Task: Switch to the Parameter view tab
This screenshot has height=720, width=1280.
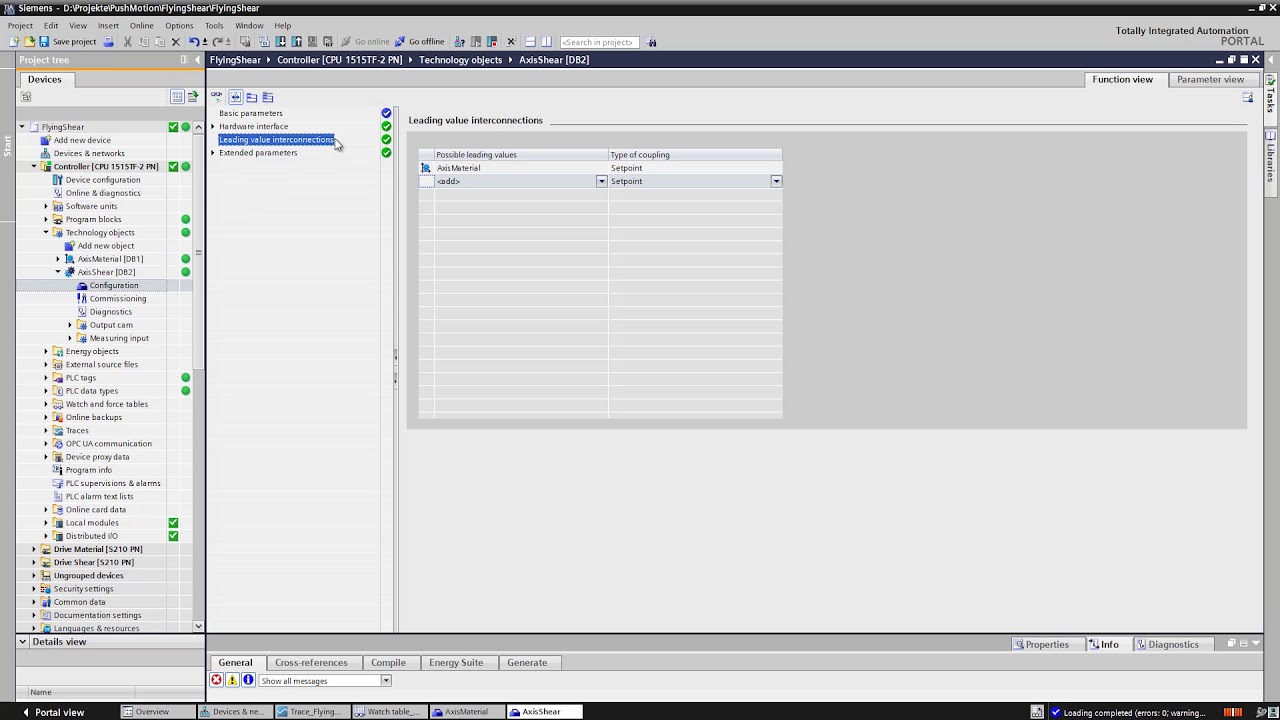Action: click(1210, 79)
